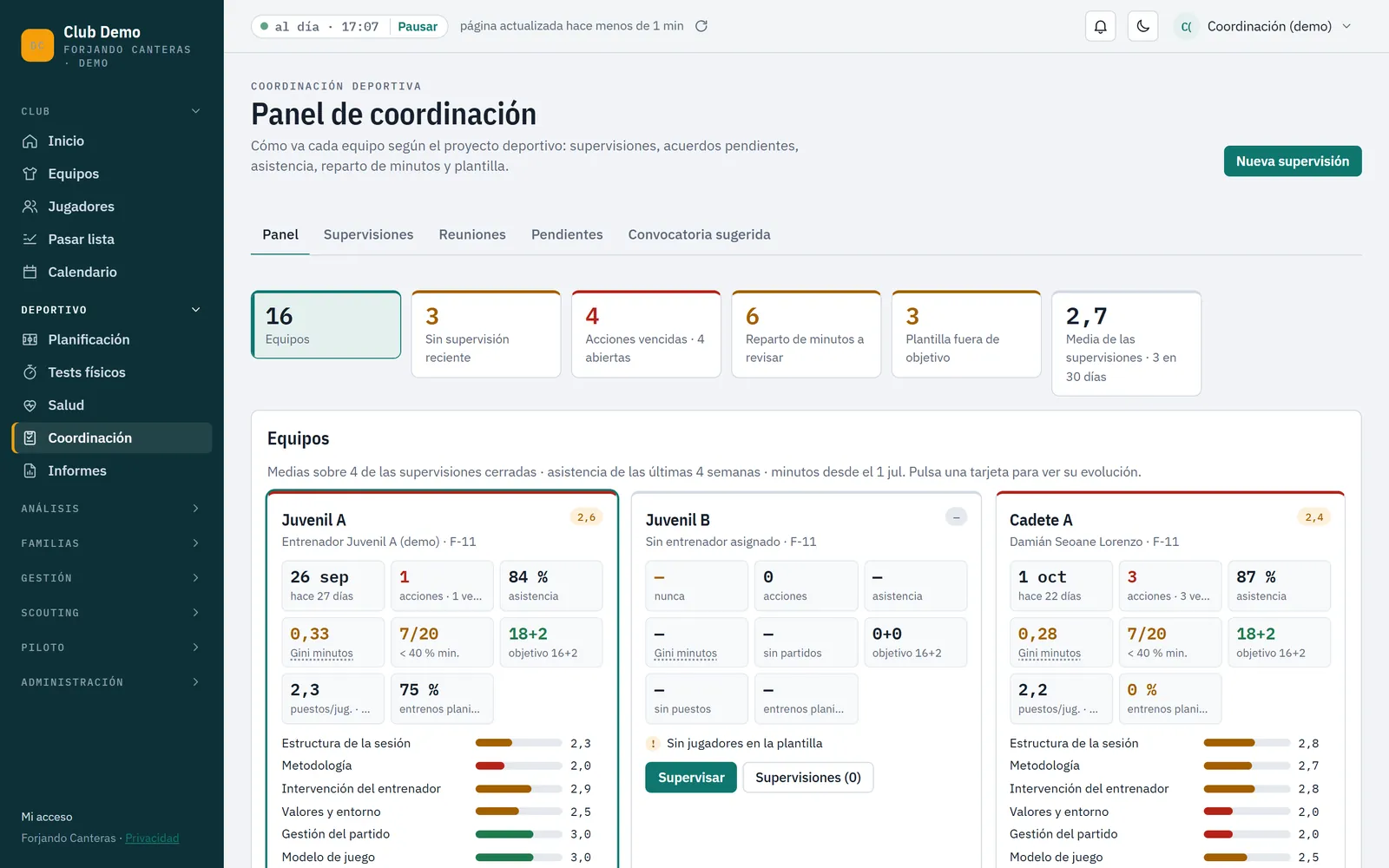
Task: Filter by 4 Acciones vencidas card
Action: tap(646, 334)
